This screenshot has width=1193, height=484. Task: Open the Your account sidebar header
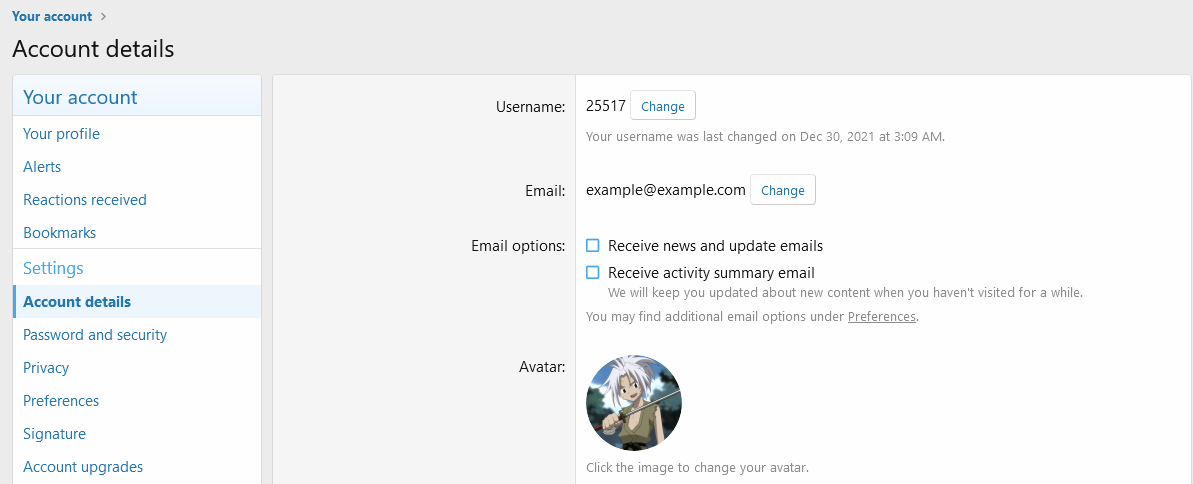tap(80, 97)
